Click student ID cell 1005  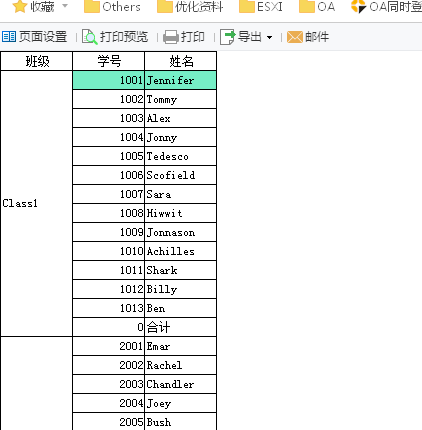point(109,156)
